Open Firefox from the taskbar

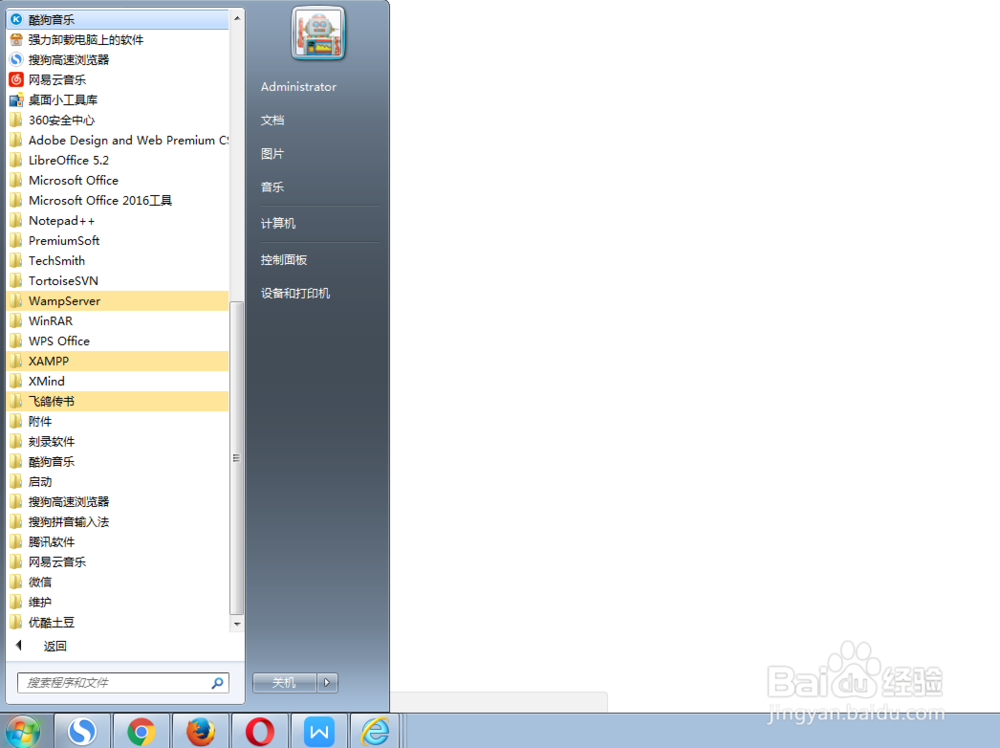point(200,731)
